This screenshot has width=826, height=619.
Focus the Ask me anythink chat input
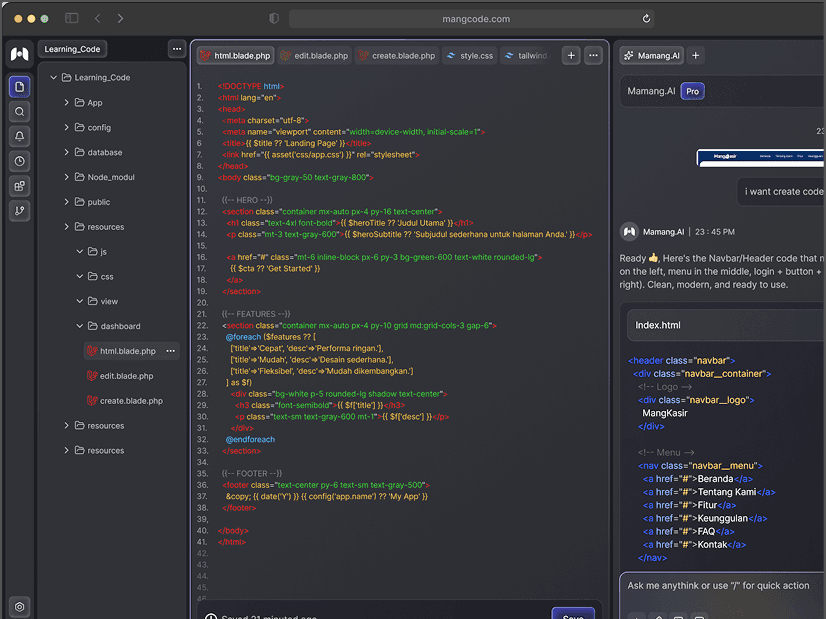click(x=722, y=586)
